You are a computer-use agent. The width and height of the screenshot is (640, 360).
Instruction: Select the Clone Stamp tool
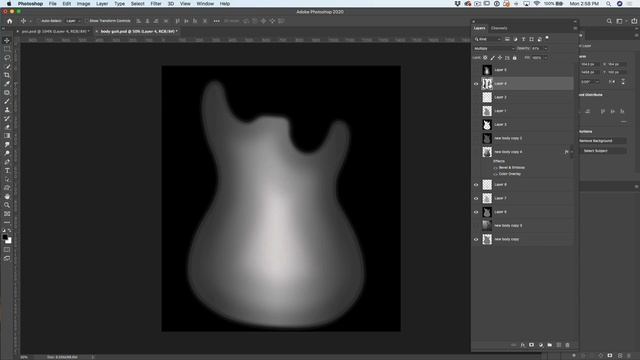coord(7,110)
